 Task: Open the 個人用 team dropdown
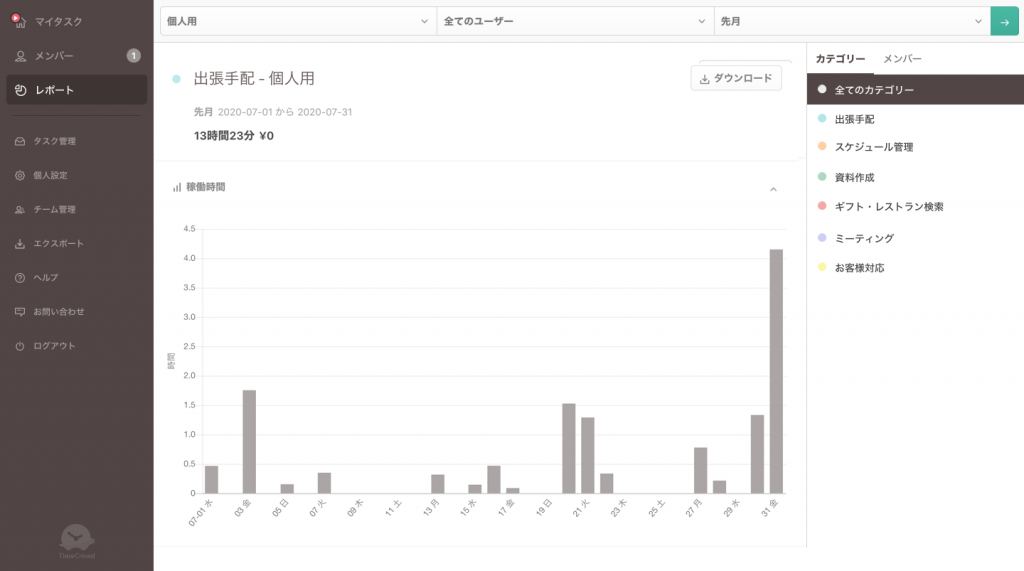(297, 21)
